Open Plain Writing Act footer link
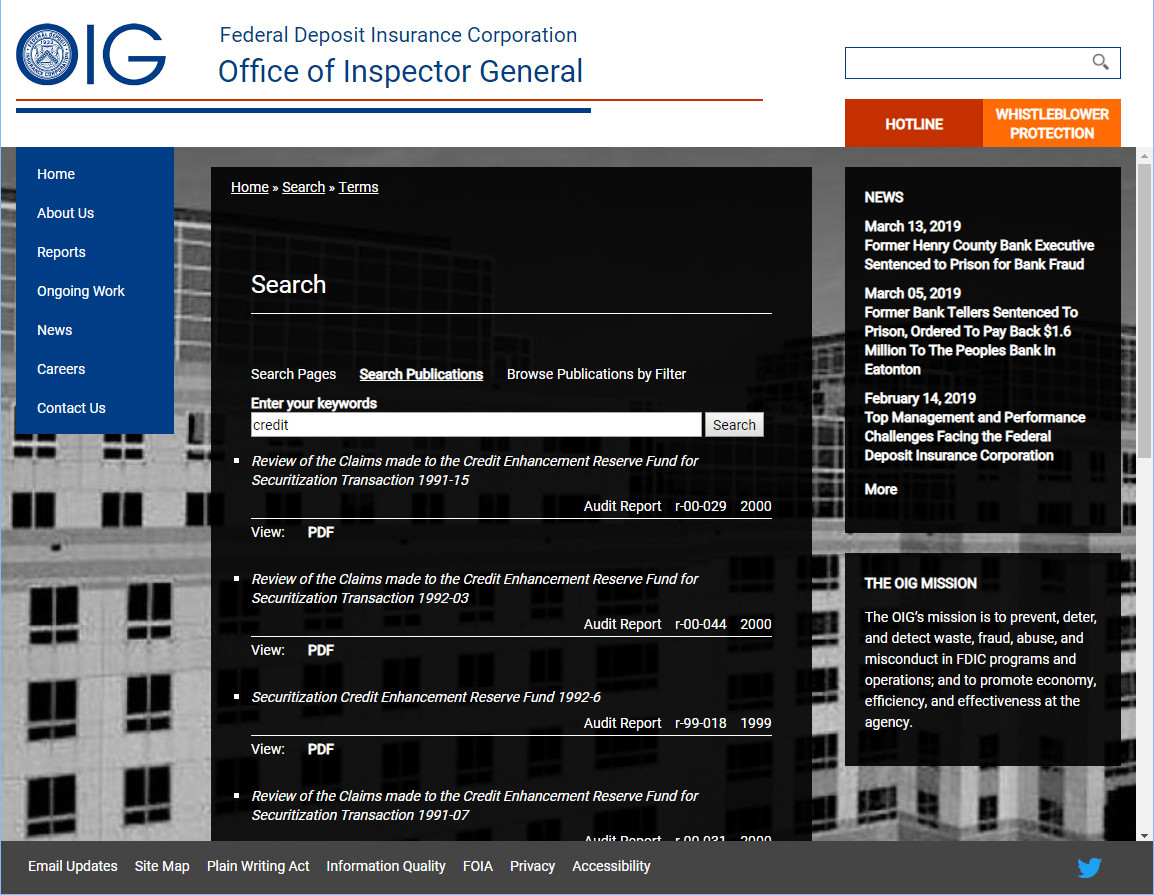Image resolution: width=1154 pixels, height=895 pixels. [x=258, y=866]
